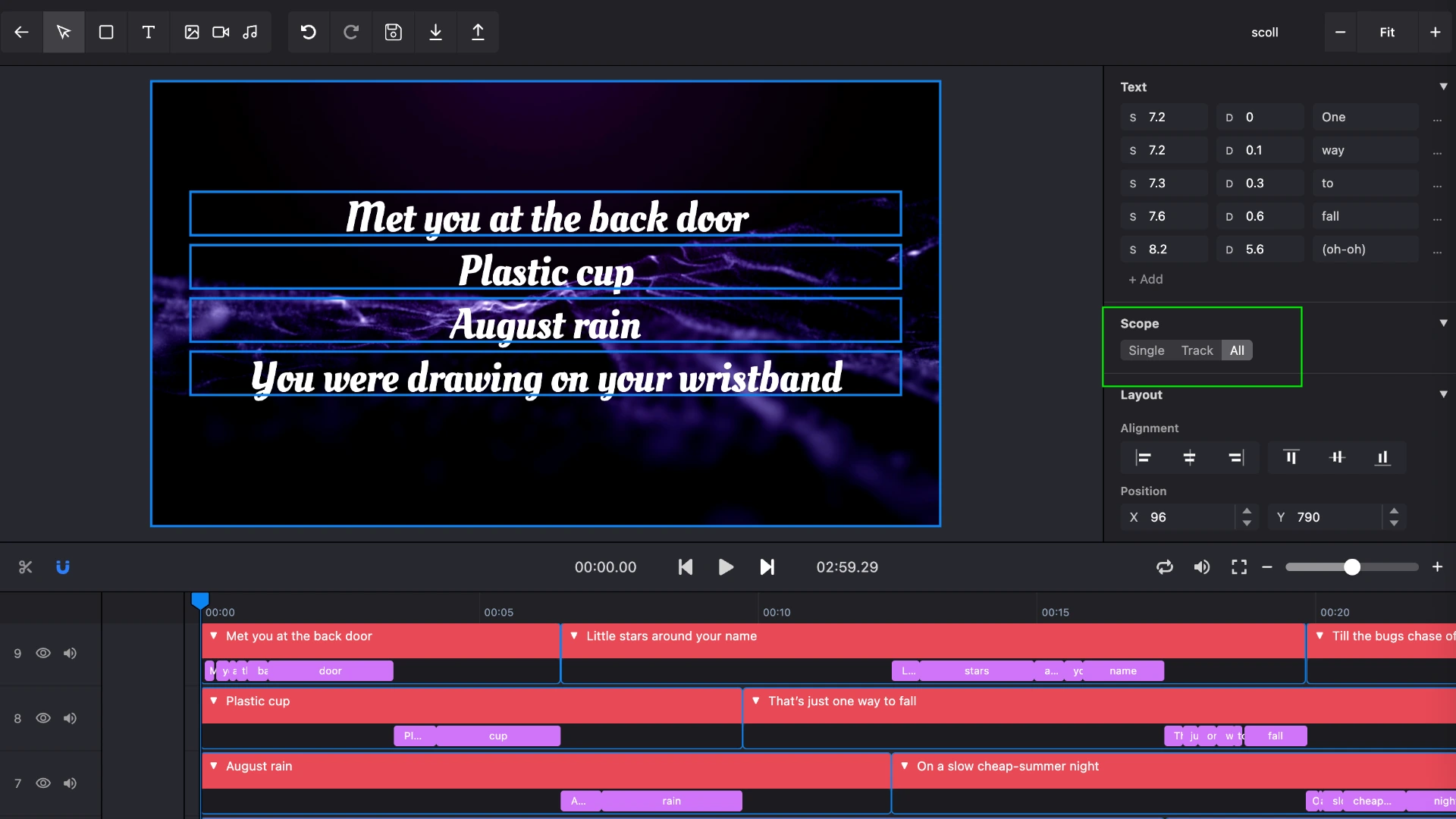Enter fullscreen preview
The height and width of the screenshot is (819, 1456).
(1239, 567)
